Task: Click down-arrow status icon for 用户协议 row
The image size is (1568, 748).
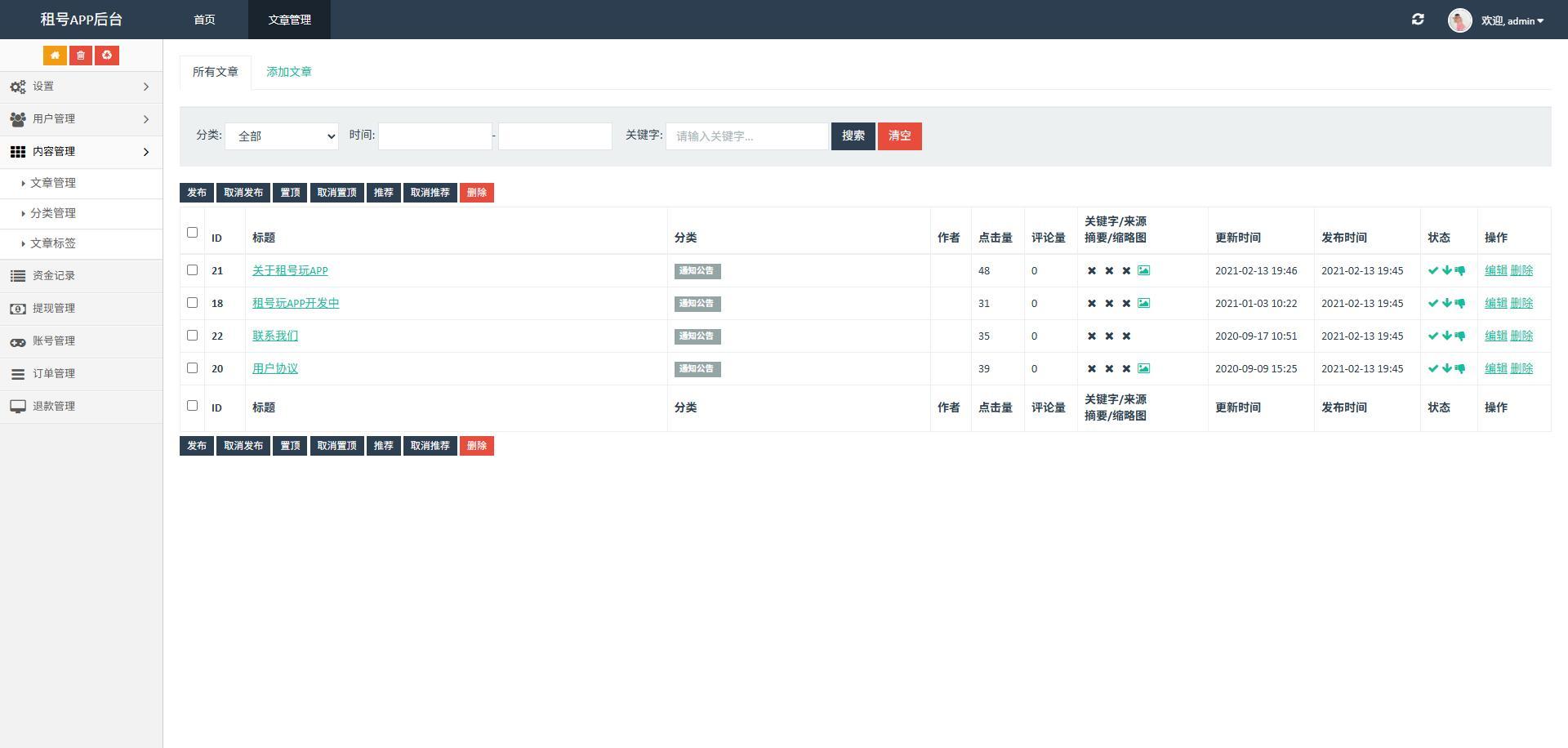Action: (x=1446, y=368)
